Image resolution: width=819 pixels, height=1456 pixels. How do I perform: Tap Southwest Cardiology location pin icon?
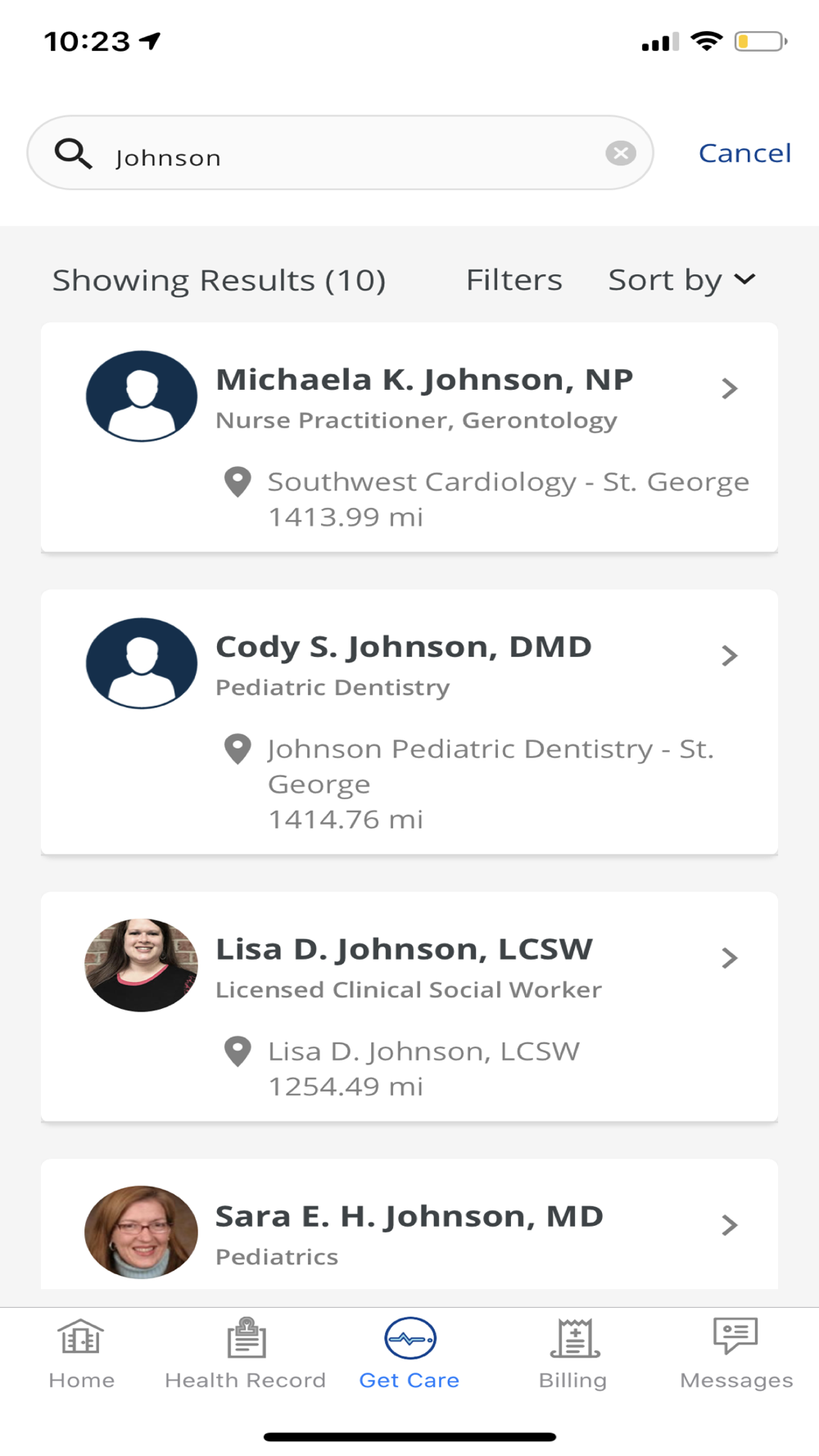238,482
